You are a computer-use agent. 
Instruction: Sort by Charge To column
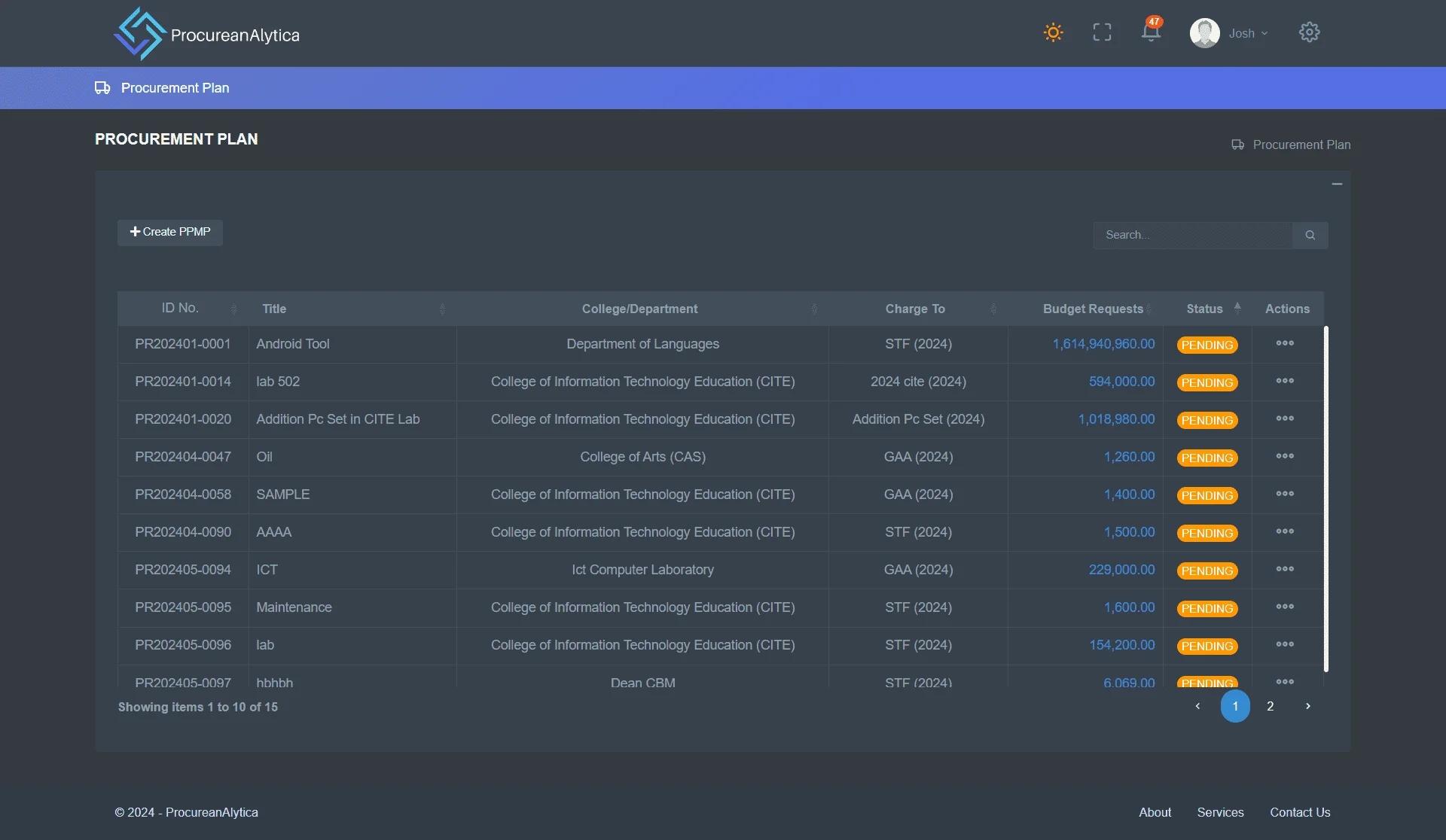pos(918,309)
